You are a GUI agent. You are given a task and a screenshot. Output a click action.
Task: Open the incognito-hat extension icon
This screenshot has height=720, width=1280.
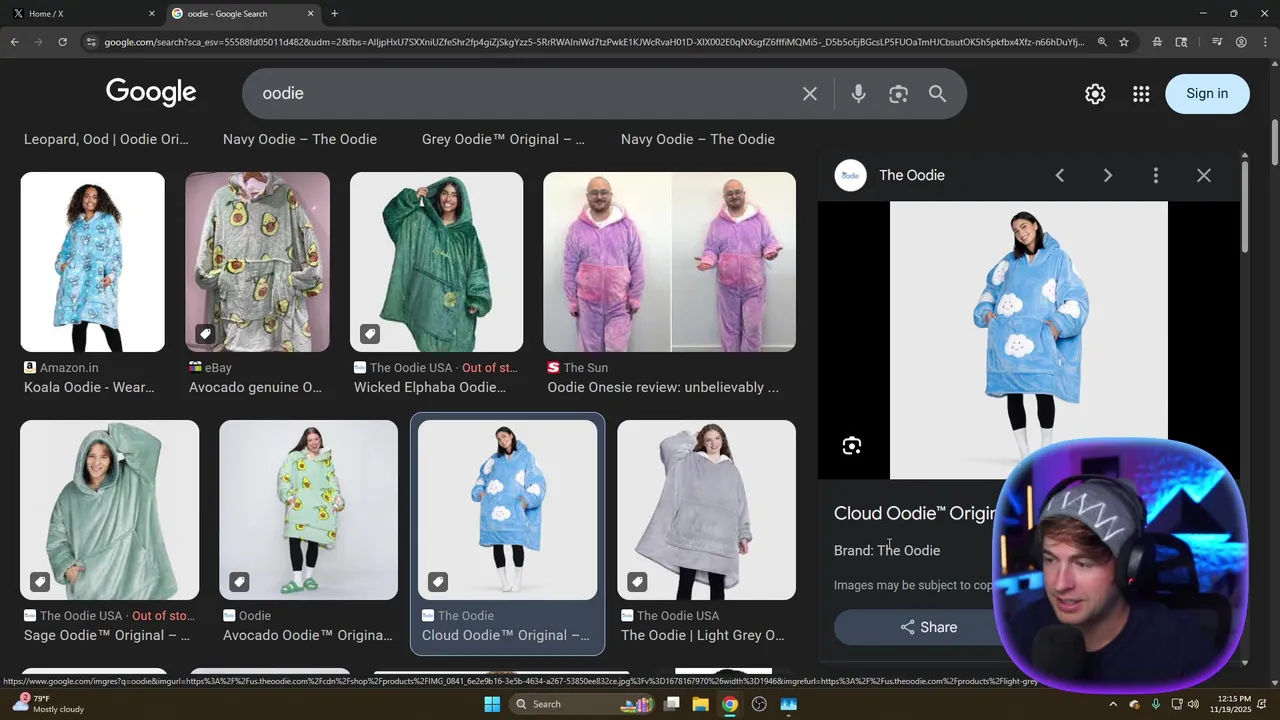[x=1157, y=42]
